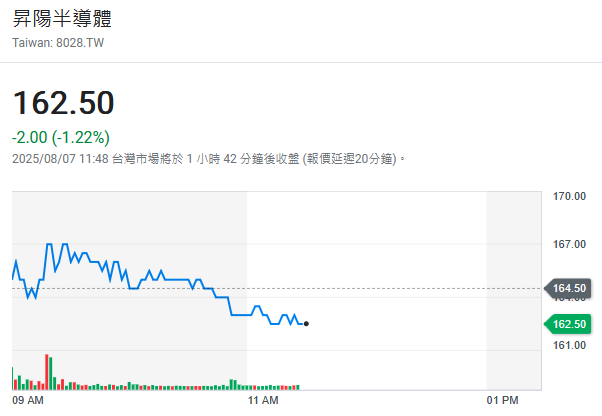The width and height of the screenshot is (602, 416).
Task: Click the gray 164.50 previous close tag
Action: pyautogui.click(x=568, y=288)
